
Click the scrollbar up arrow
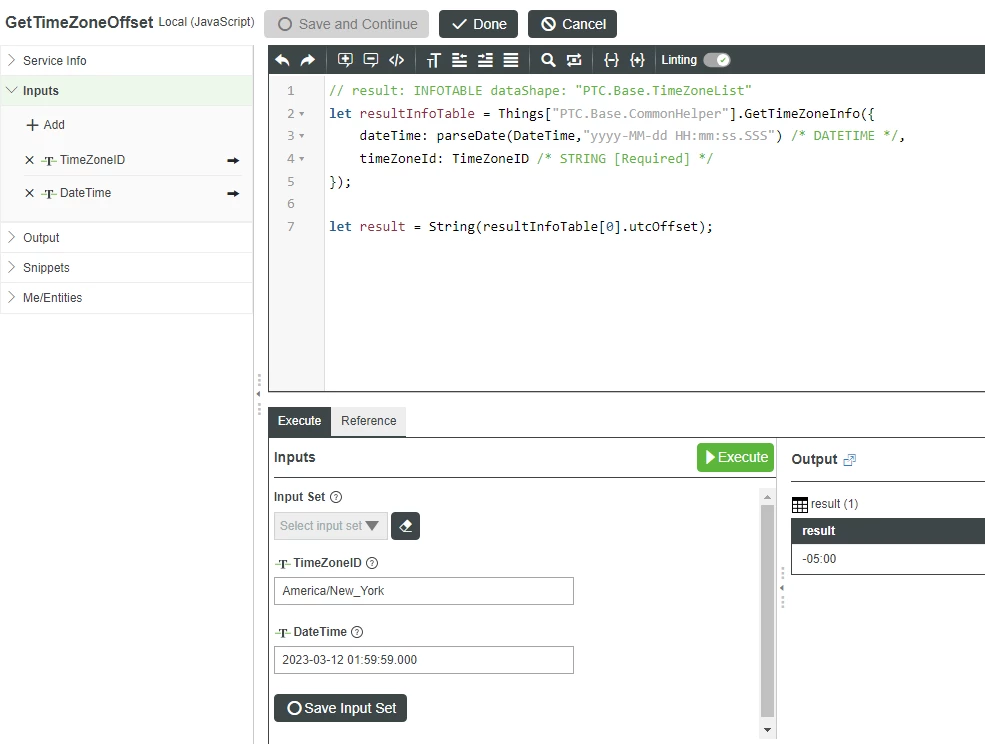(x=767, y=497)
